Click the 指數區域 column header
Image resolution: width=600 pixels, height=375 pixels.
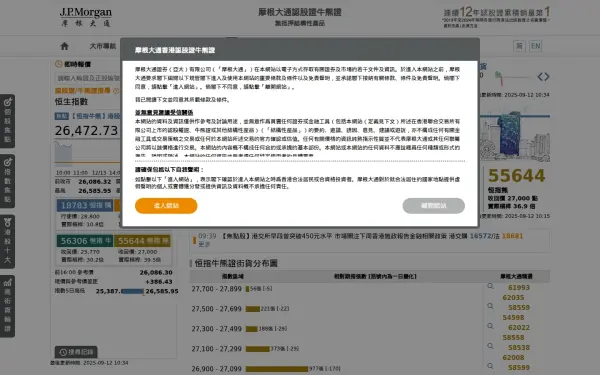(x=233, y=276)
